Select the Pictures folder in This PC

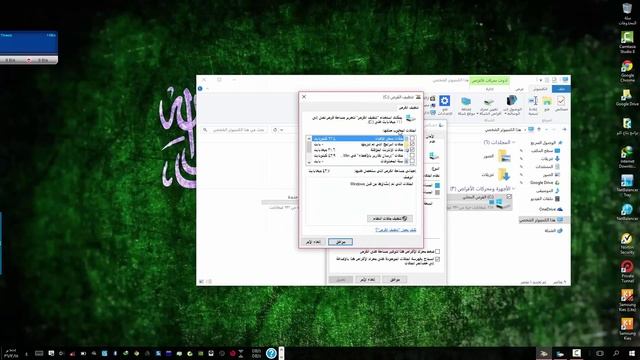coord(496,156)
